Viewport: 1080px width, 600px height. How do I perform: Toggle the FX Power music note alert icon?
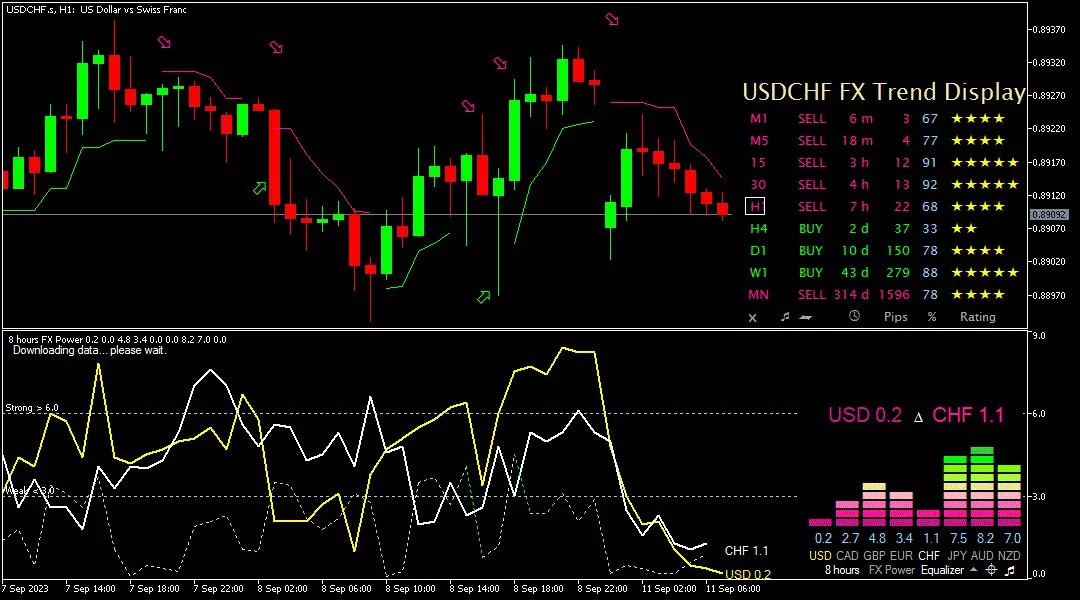(1010, 570)
